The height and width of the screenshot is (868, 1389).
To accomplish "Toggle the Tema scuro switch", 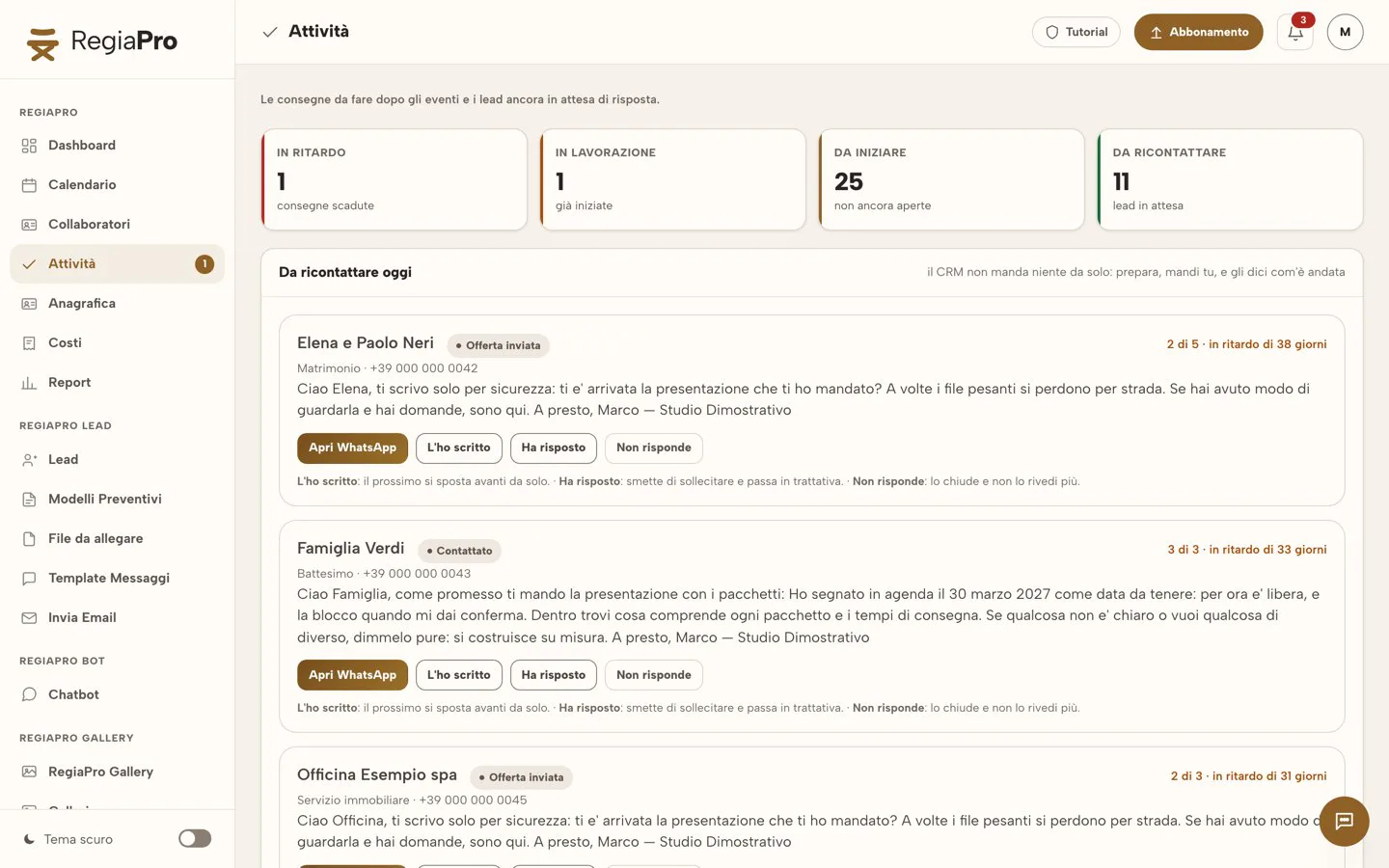I will pos(195,839).
